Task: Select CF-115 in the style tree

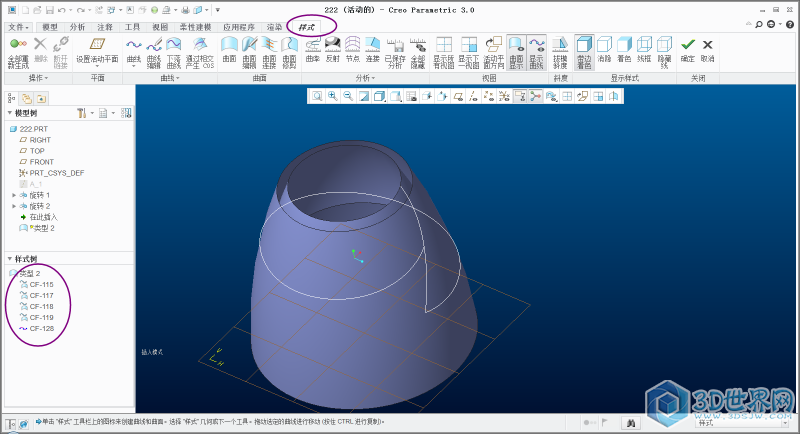Action: point(37,285)
